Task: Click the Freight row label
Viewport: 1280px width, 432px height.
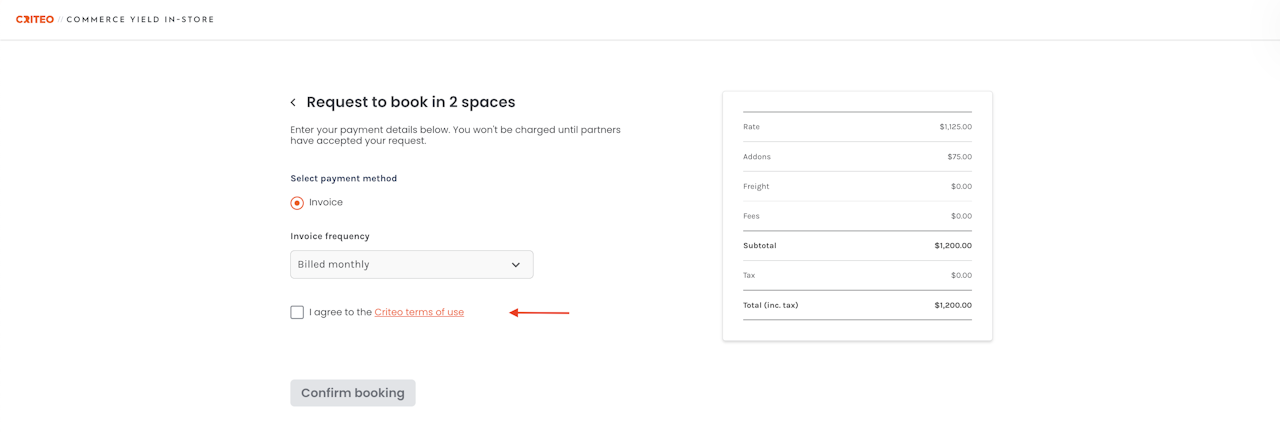Action: 756,186
